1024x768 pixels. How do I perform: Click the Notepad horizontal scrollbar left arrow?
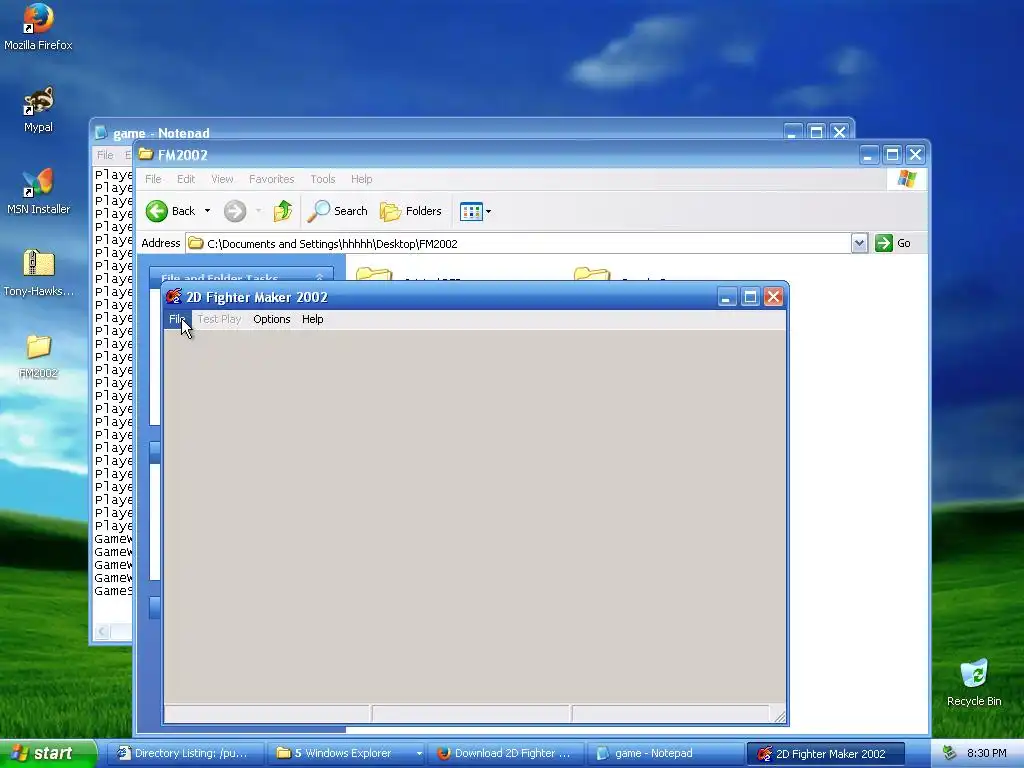click(102, 632)
